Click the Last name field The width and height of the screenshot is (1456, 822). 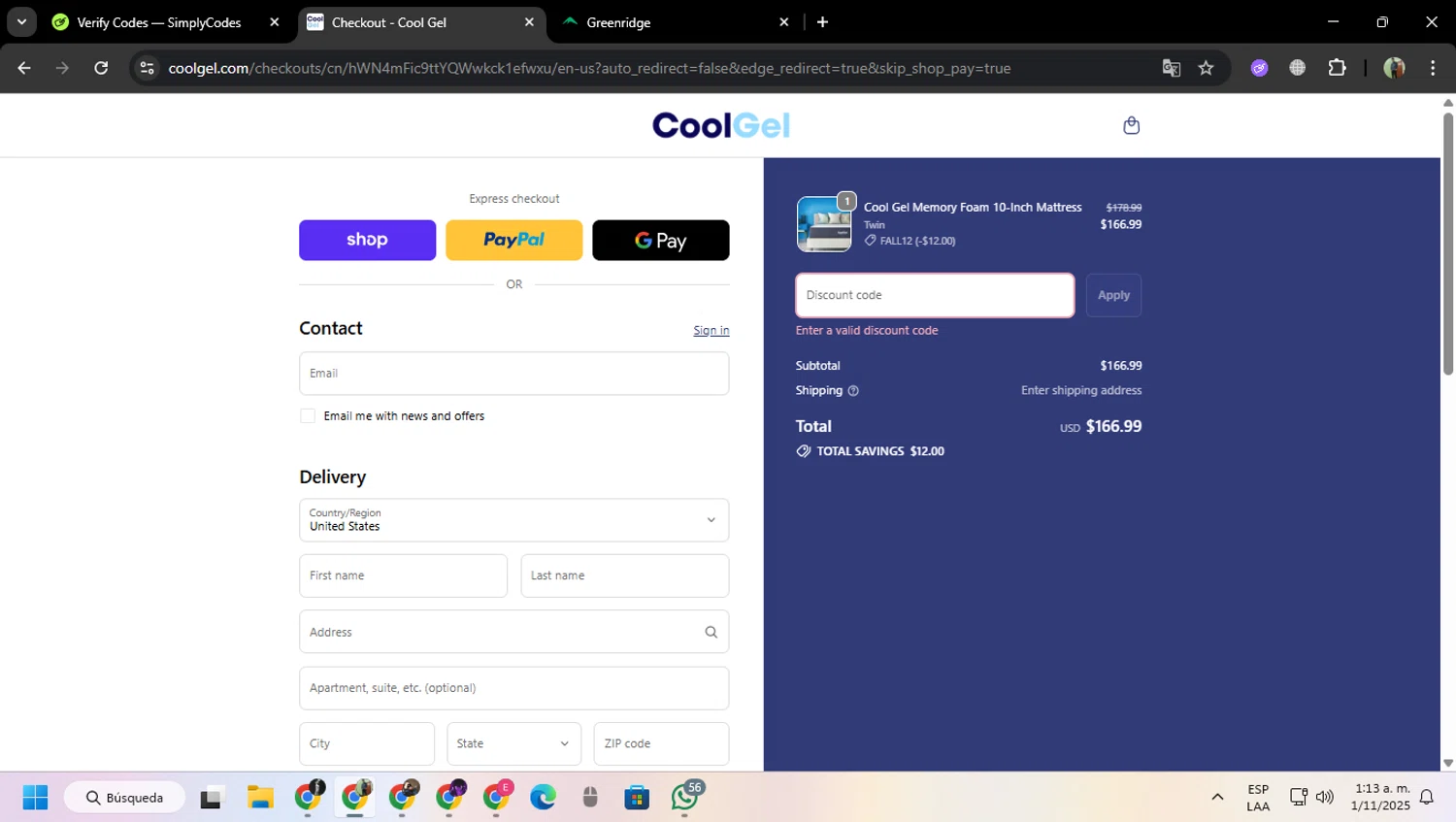[x=625, y=575]
